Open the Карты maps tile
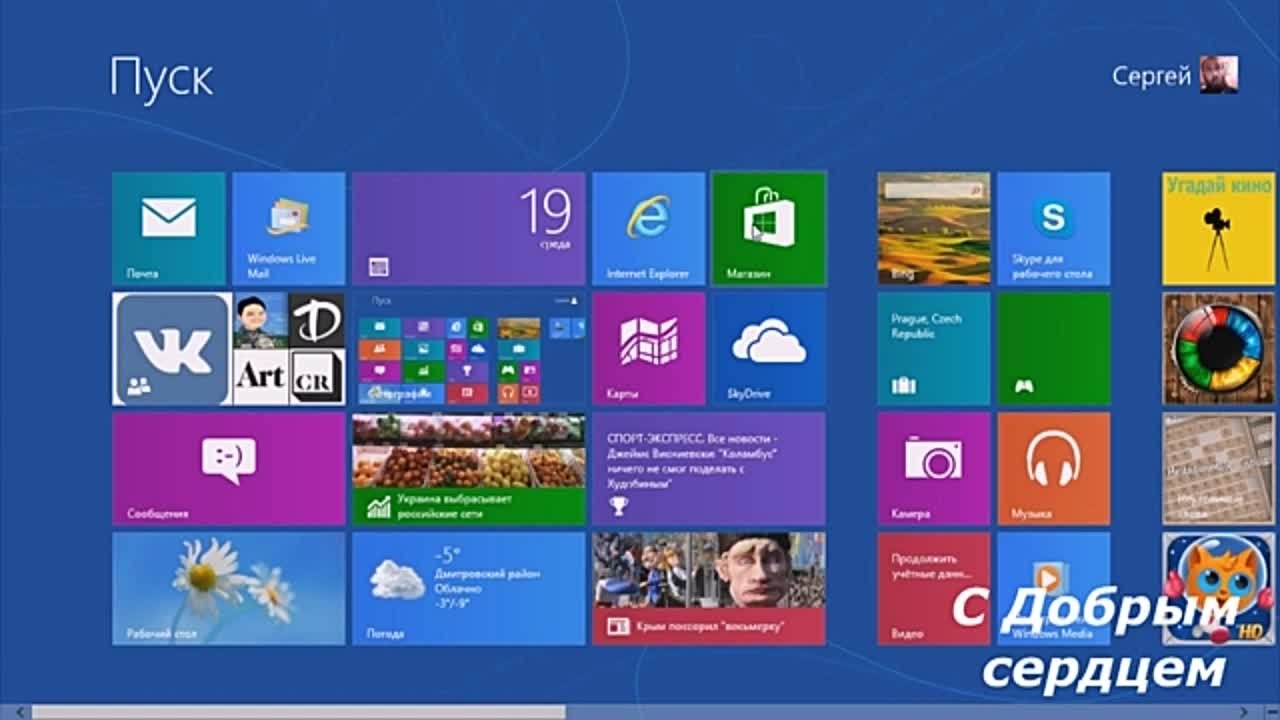 click(x=648, y=348)
